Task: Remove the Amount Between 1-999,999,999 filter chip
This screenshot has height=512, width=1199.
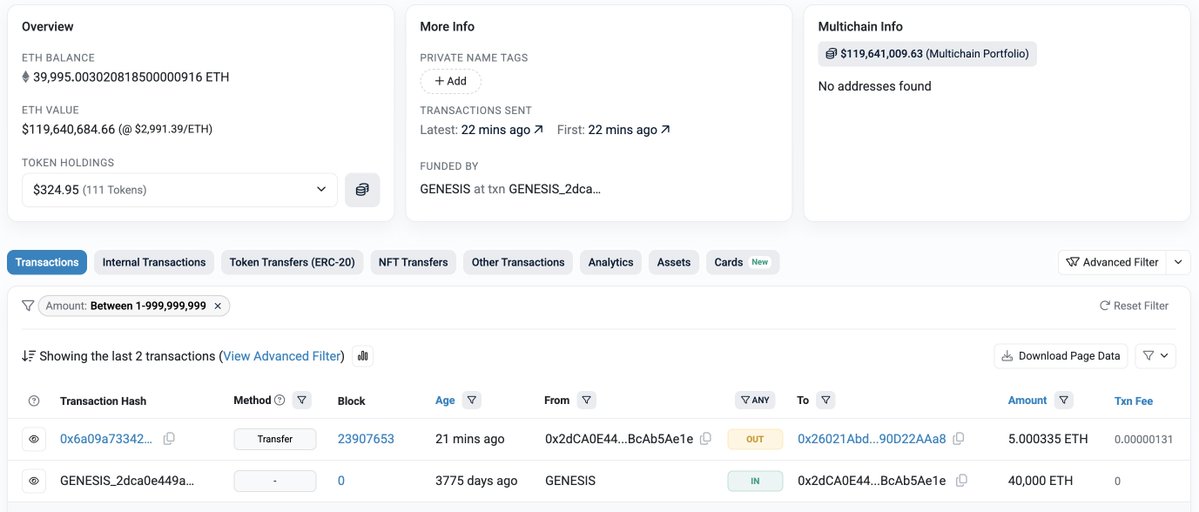Action: 218,306
